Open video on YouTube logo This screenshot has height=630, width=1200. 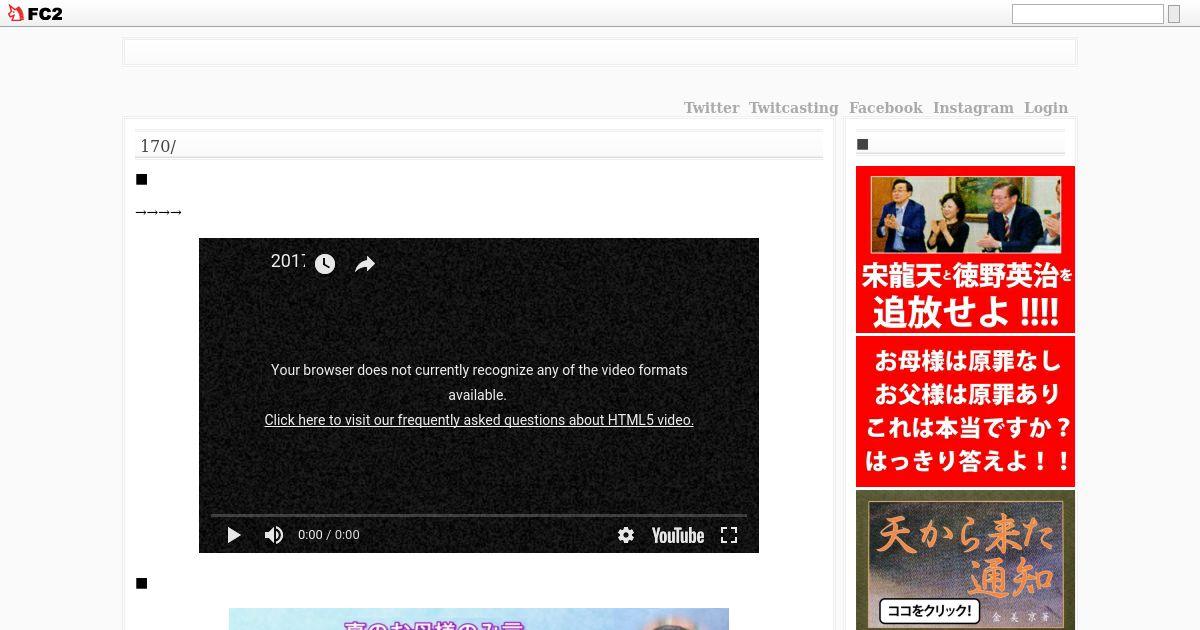pyautogui.click(x=678, y=535)
